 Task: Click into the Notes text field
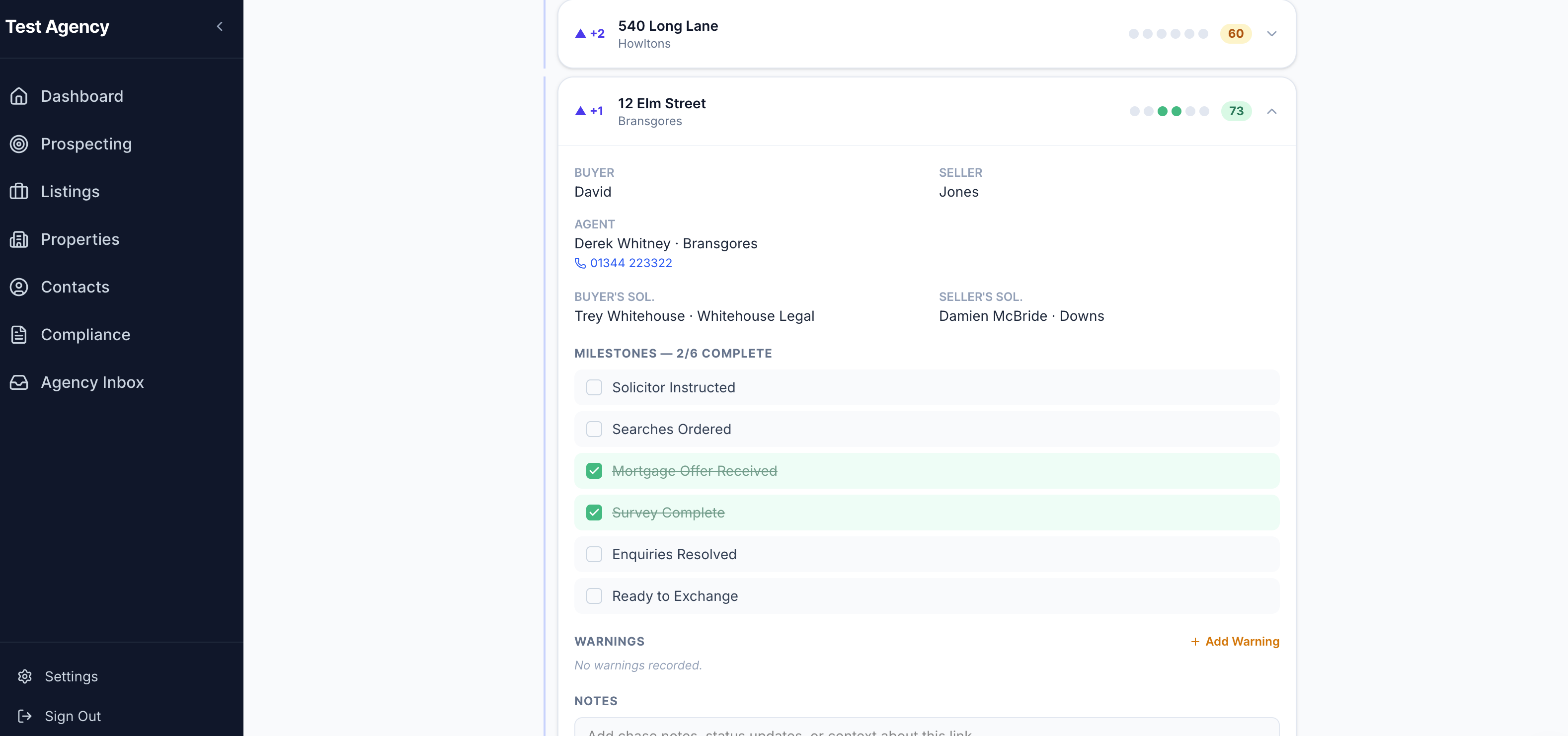(x=927, y=729)
